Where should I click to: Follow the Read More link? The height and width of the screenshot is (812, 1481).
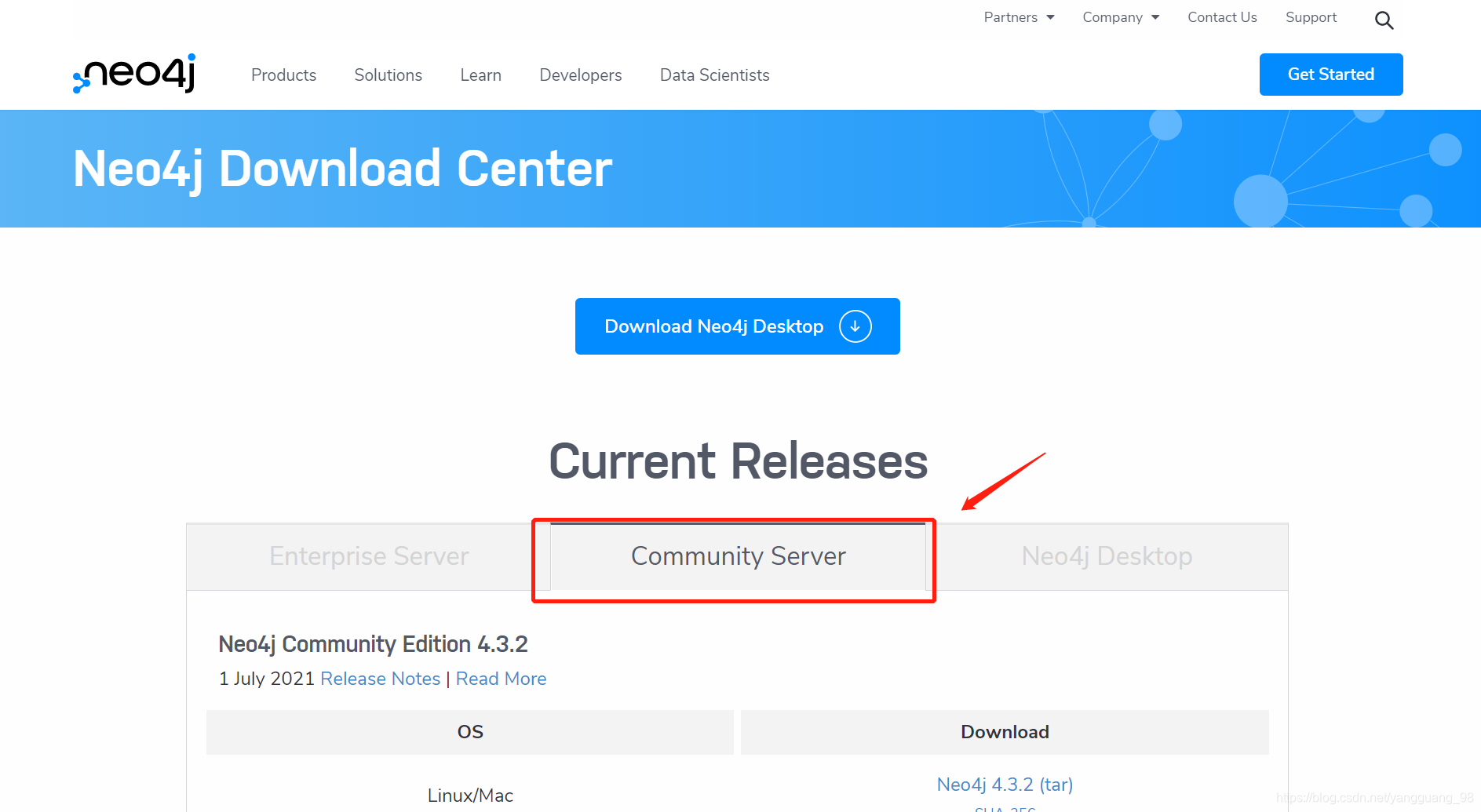pos(501,679)
